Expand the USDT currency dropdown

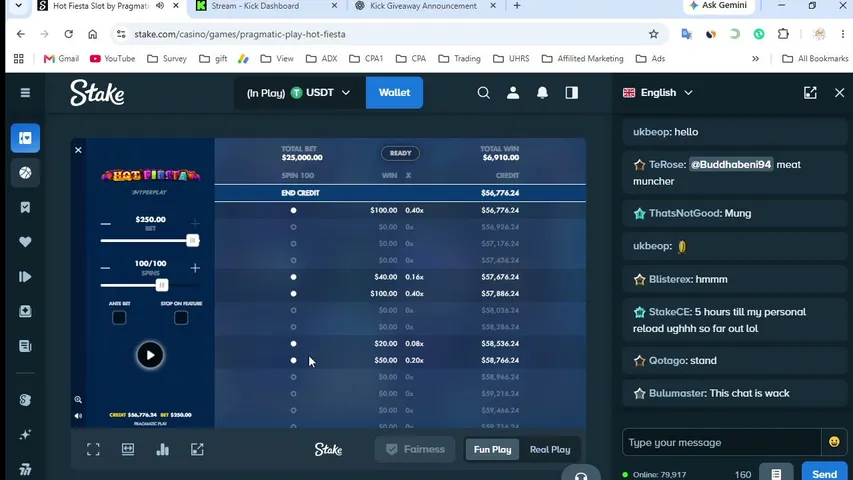pos(345,93)
